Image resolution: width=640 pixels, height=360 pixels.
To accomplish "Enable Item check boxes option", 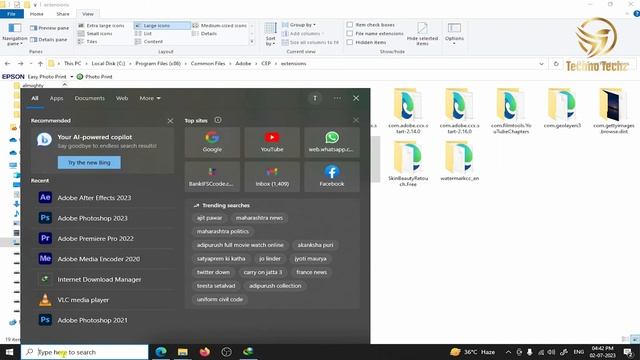I will (350, 25).
